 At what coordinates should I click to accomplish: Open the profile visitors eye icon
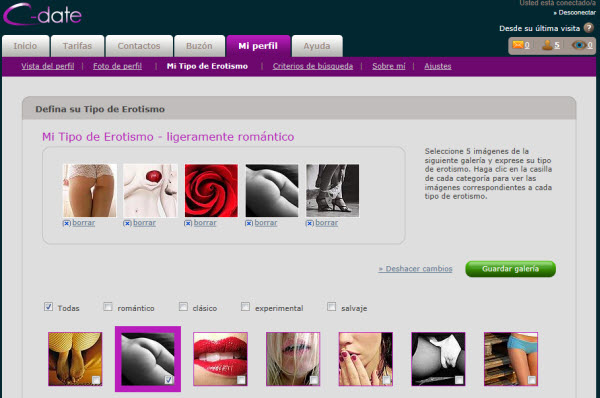tap(579, 45)
